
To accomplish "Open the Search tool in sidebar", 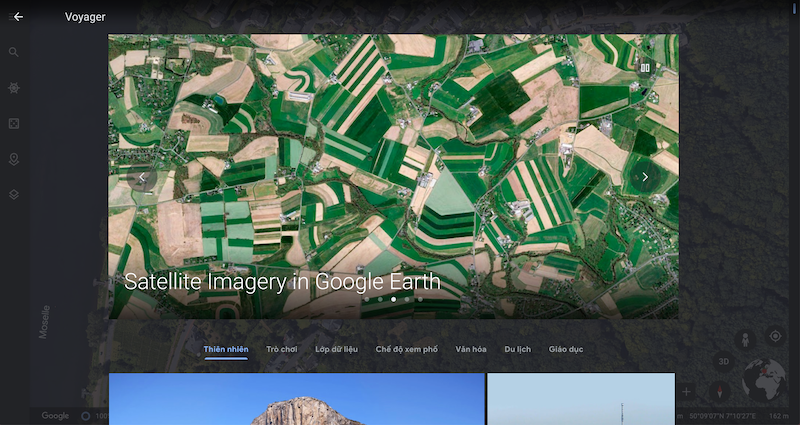I will point(14,52).
